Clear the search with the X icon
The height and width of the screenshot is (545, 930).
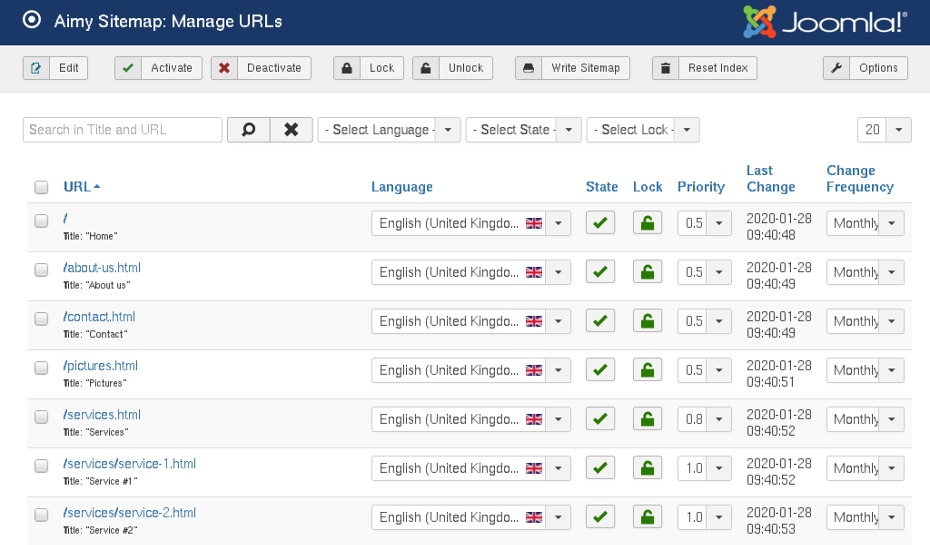[291, 130]
